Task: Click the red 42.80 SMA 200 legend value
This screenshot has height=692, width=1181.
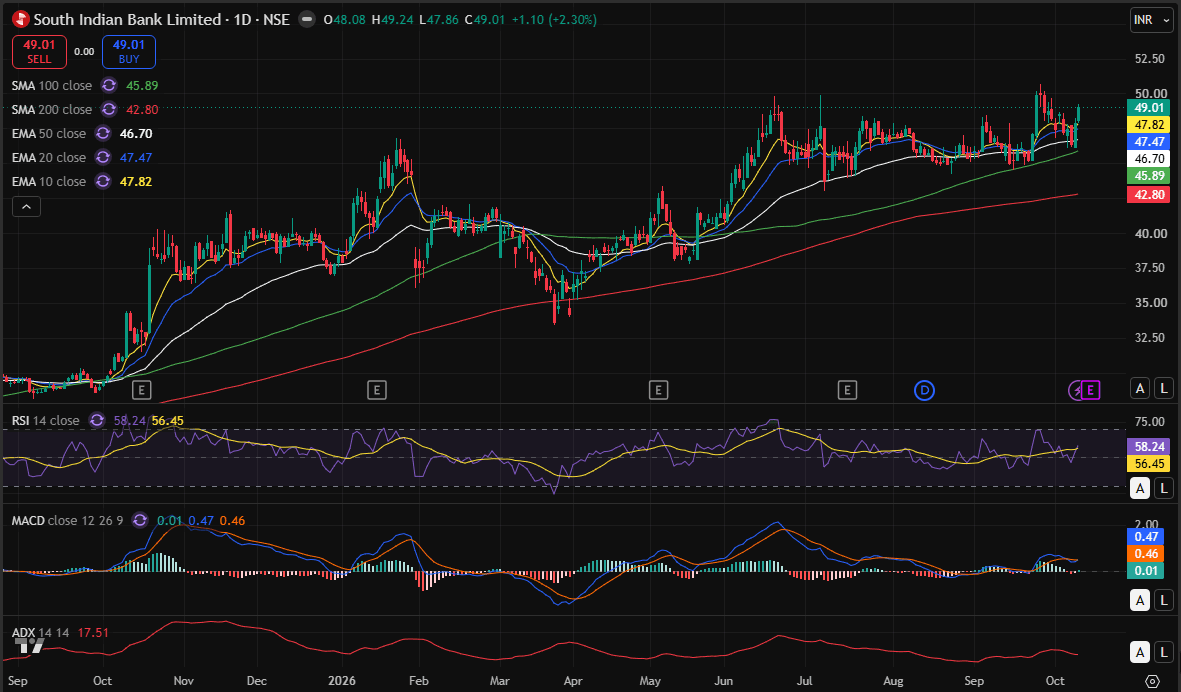Action: tap(142, 110)
